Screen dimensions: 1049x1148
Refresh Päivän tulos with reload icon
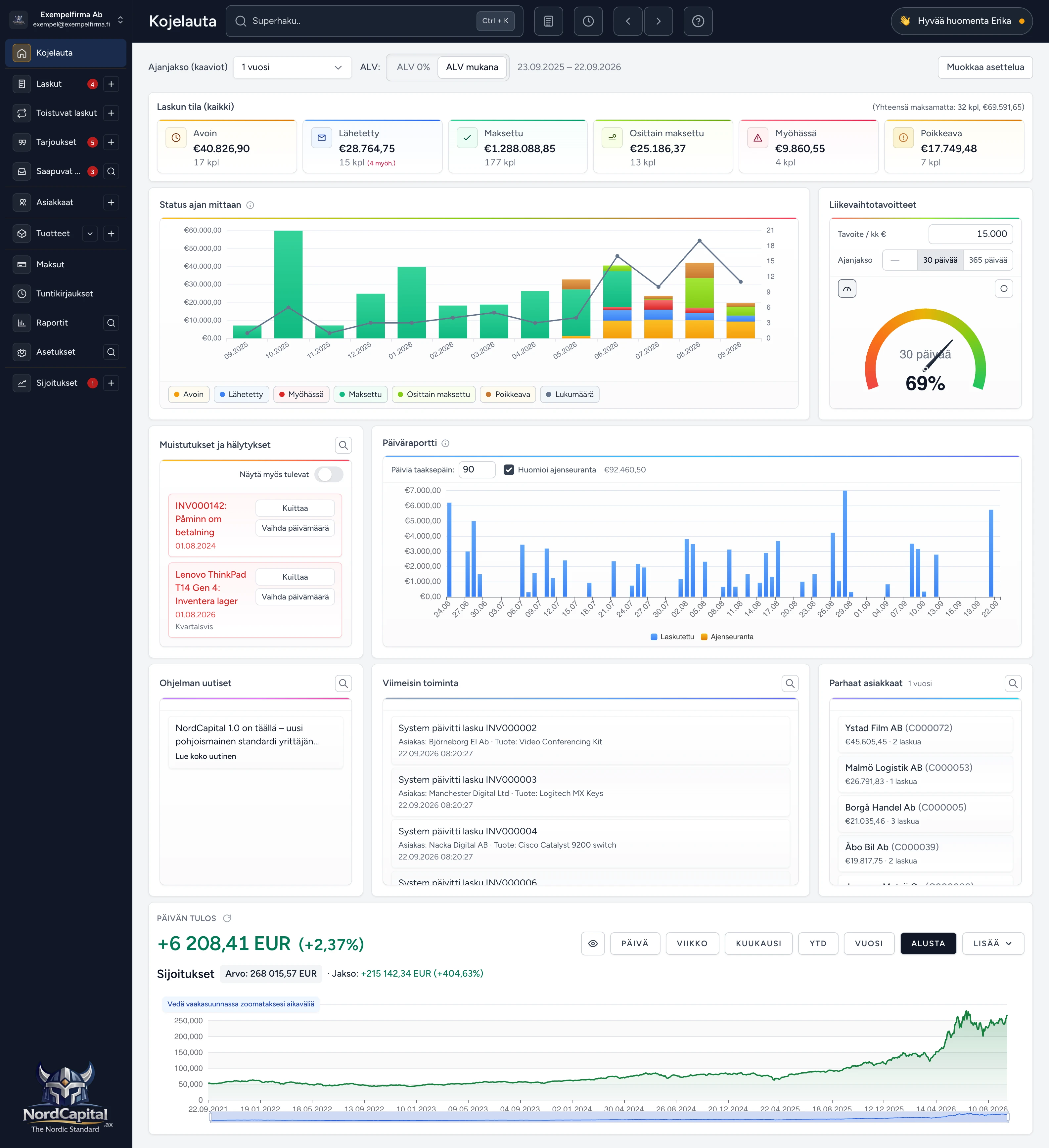pos(227,918)
